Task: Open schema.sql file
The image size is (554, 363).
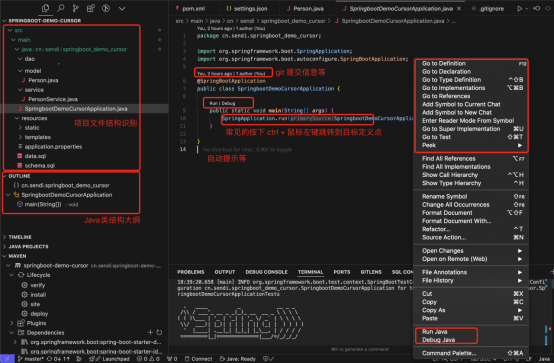Action: point(36,165)
